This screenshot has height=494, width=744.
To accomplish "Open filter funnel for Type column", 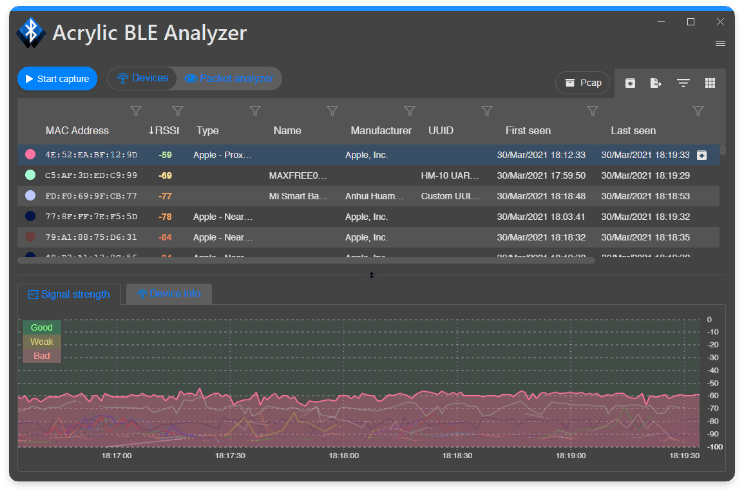I will tap(255, 111).
